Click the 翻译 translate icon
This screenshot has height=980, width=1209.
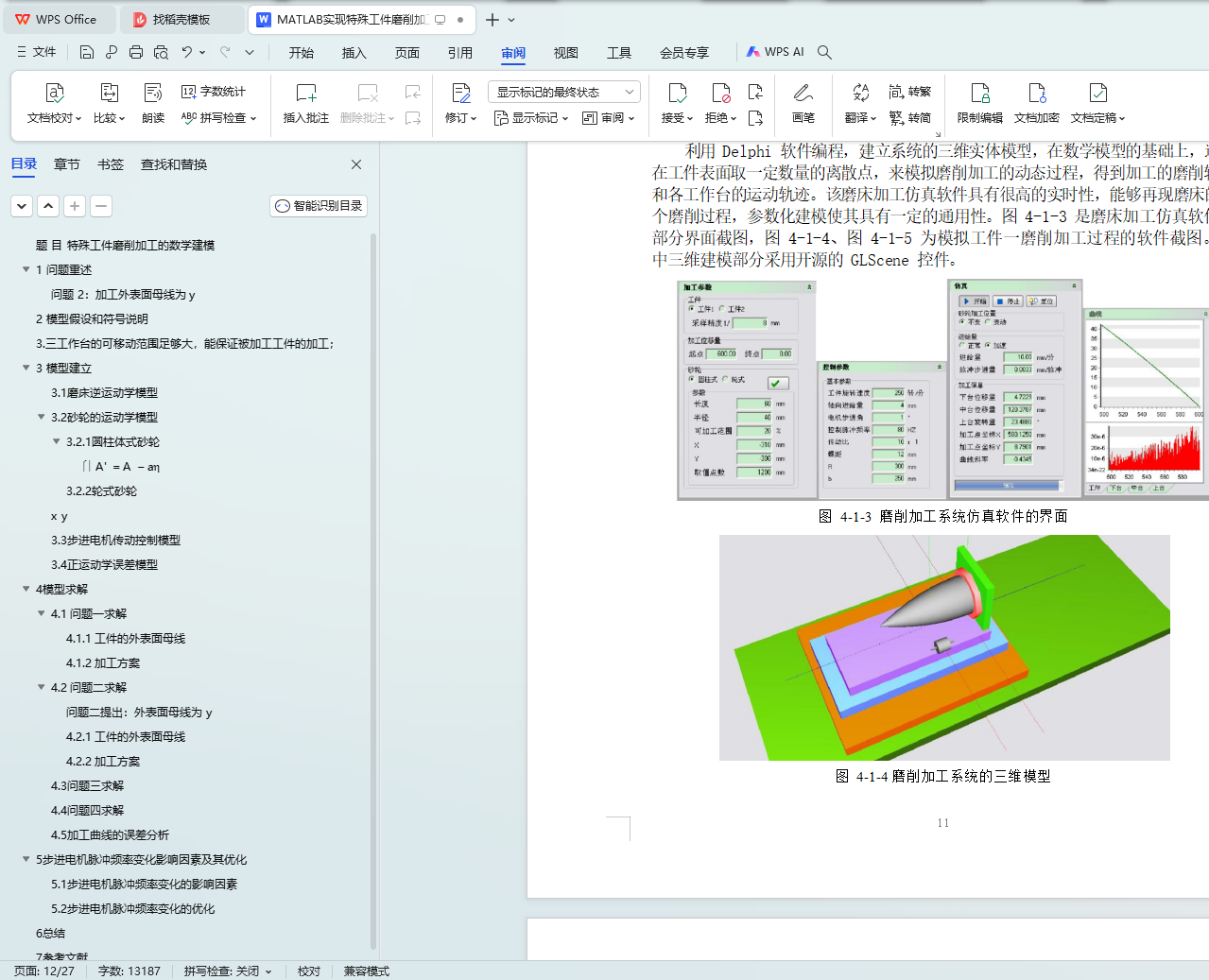(x=860, y=93)
